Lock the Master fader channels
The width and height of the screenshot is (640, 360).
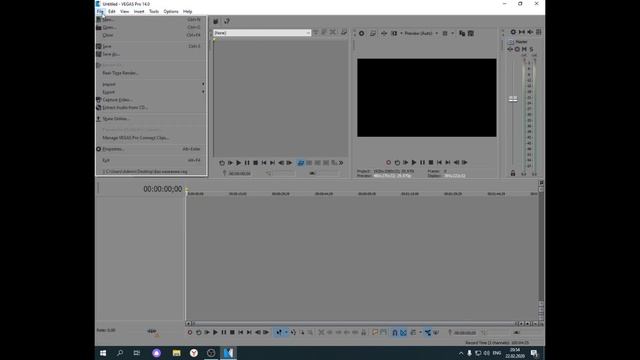513,173
